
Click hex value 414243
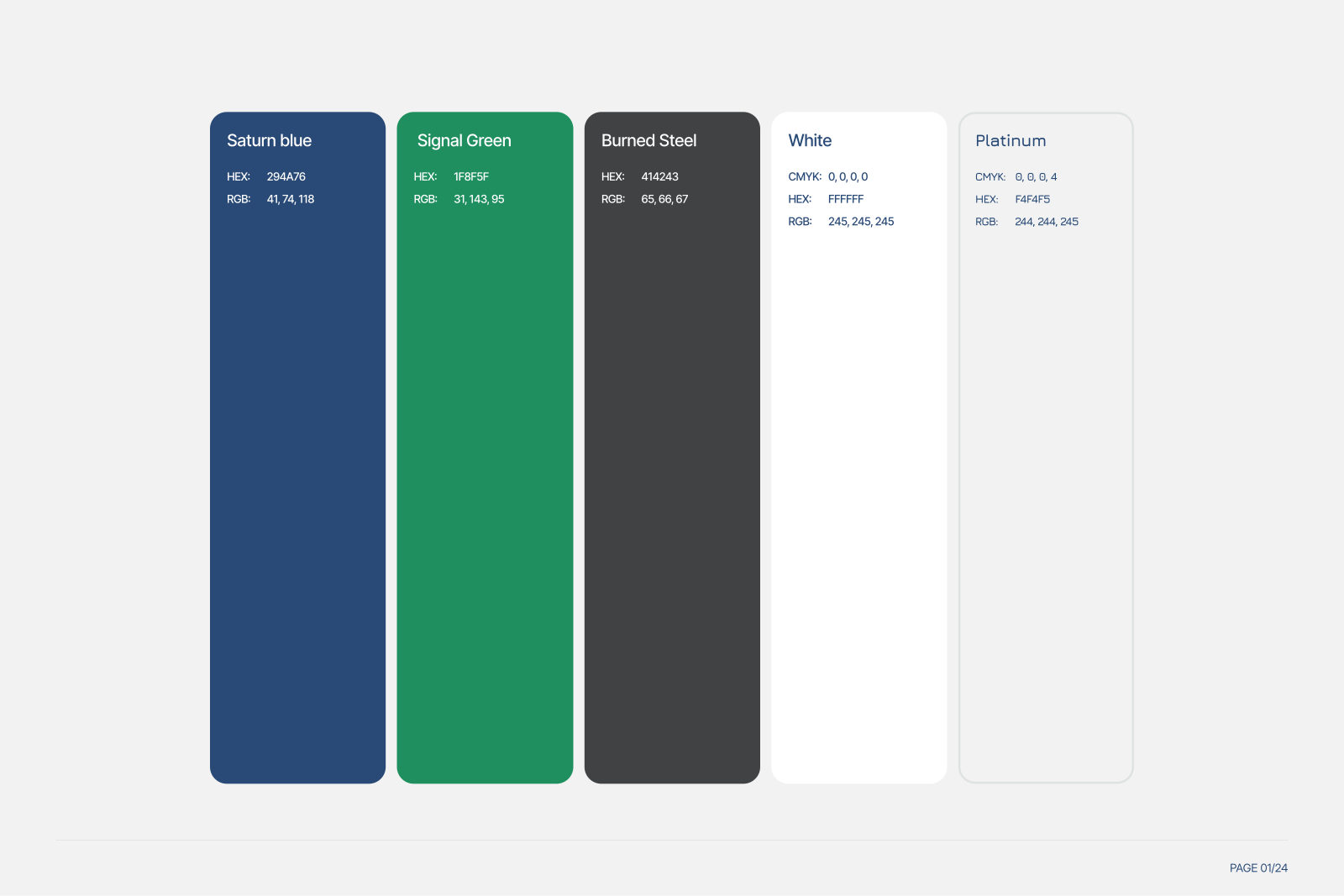point(659,176)
